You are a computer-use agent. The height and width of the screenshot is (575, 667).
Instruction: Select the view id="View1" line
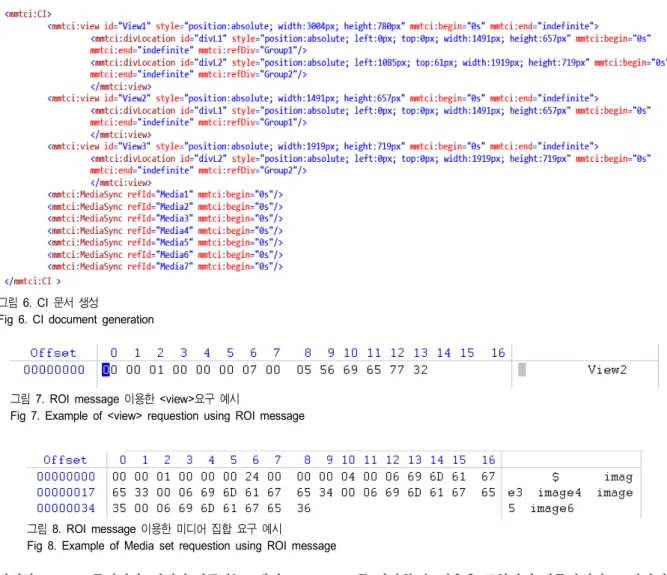[x=323, y=26]
